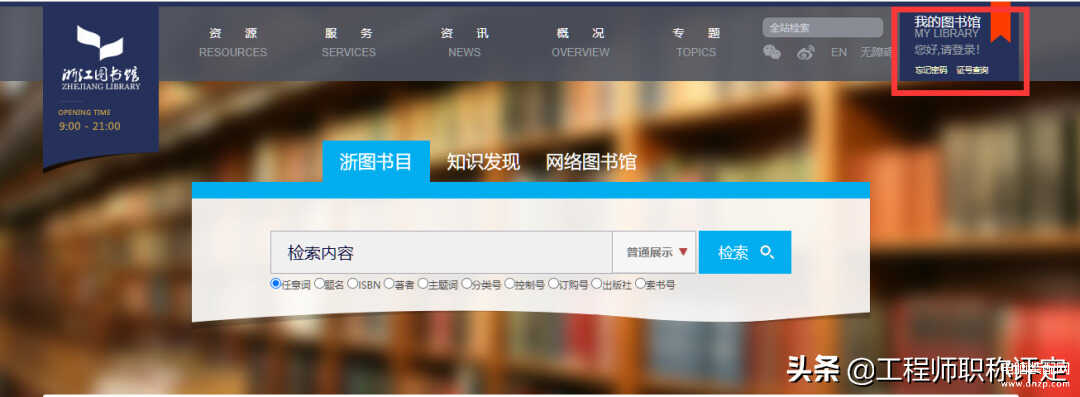Select the 索书号 radio button
The width and height of the screenshot is (1080, 397).
(640, 283)
